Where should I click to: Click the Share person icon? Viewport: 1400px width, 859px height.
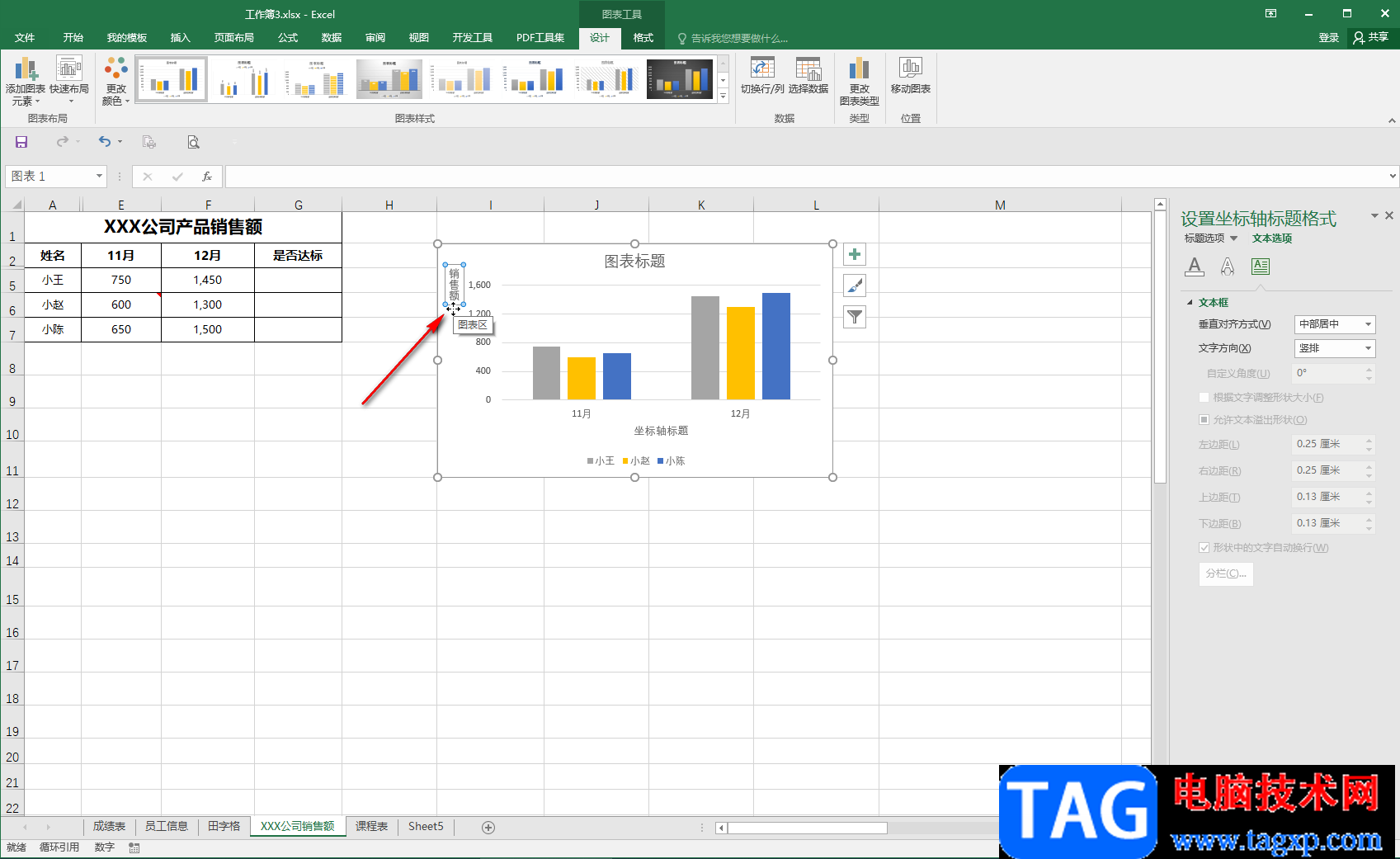coord(1359,38)
